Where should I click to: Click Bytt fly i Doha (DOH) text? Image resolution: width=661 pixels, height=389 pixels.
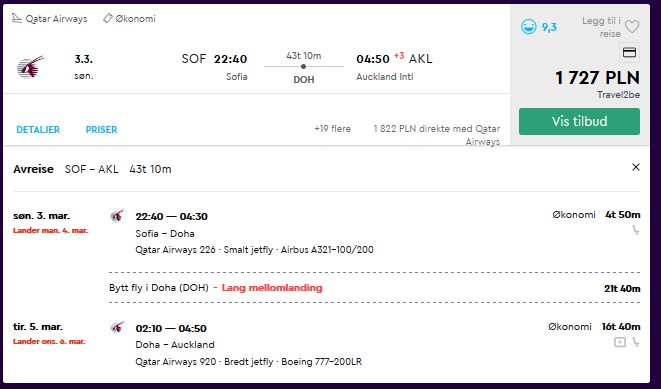click(x=159, y=288)
